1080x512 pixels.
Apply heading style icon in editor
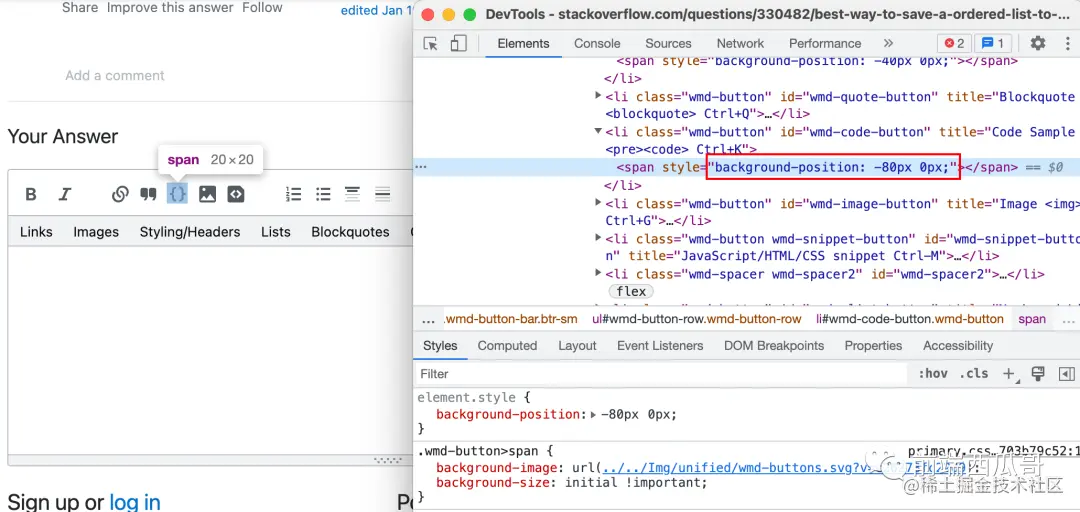click(353, 194)
